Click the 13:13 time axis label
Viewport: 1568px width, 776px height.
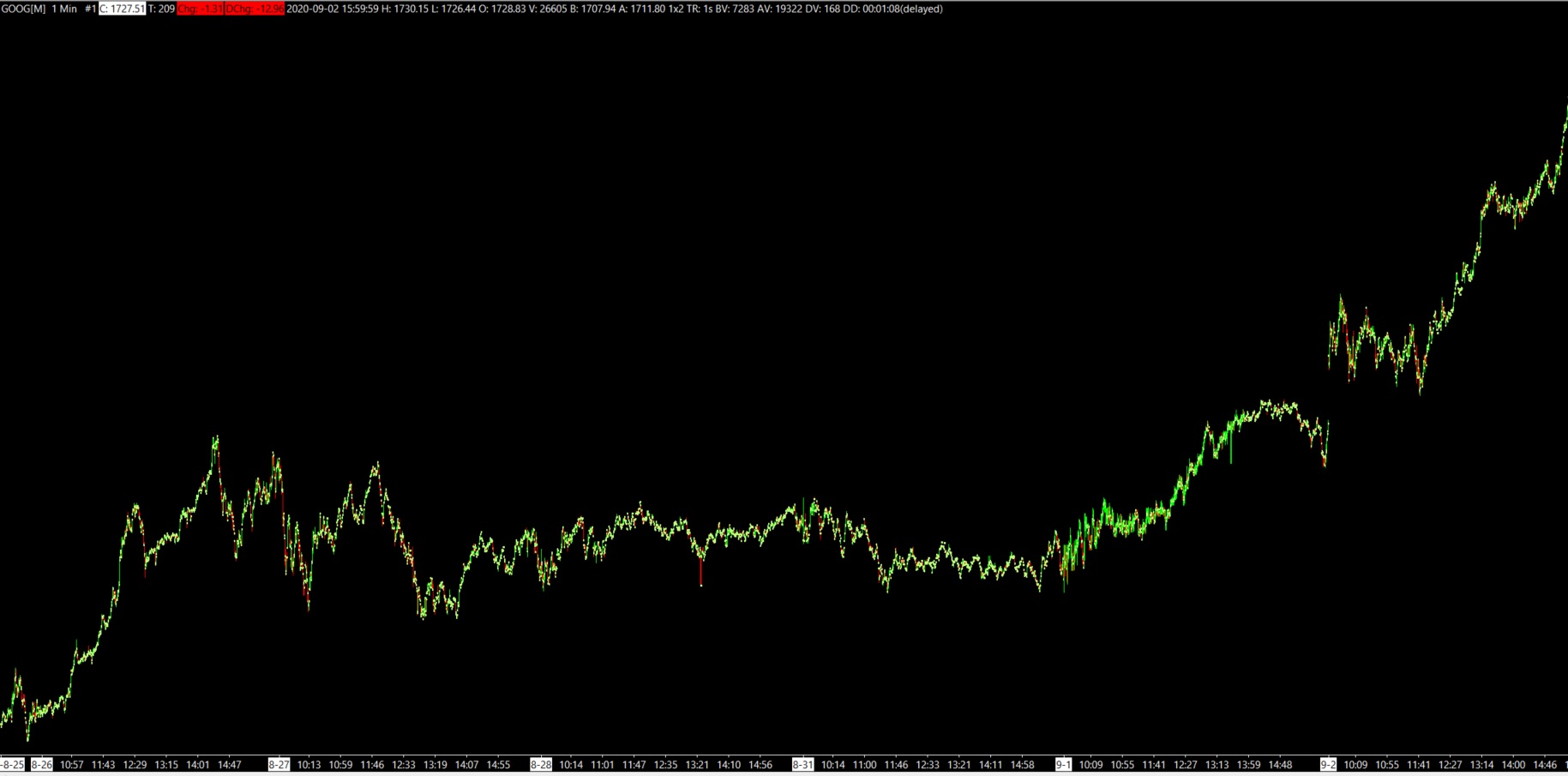tap(1217, 765)
